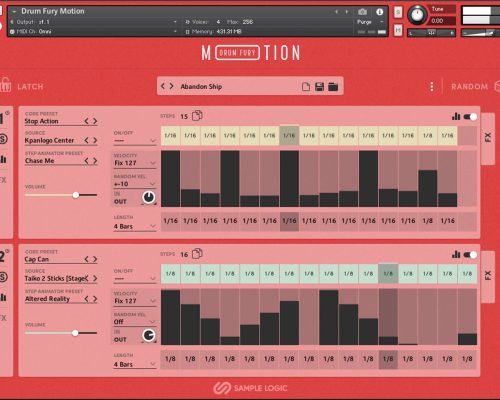Toggle track 1 sequencer power switch
This screenshot has width=500, height=400.
coord(470,117)
